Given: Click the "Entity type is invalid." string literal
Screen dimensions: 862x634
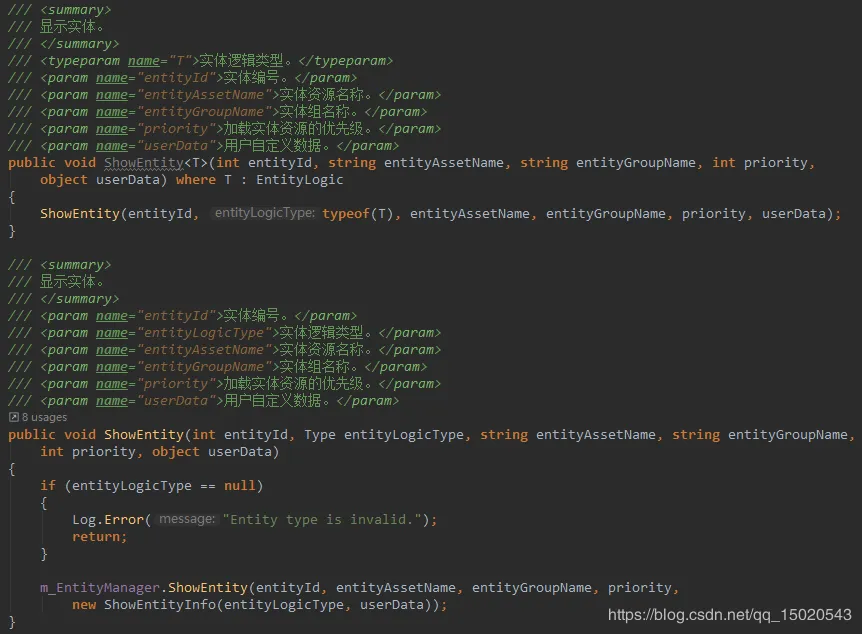Looking at the screenshot, I should (322, 520).
